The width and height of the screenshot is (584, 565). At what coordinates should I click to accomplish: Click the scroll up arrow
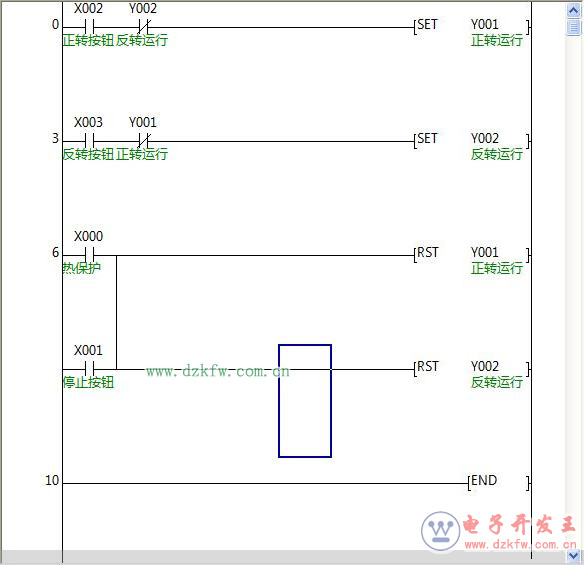point(574,10)
